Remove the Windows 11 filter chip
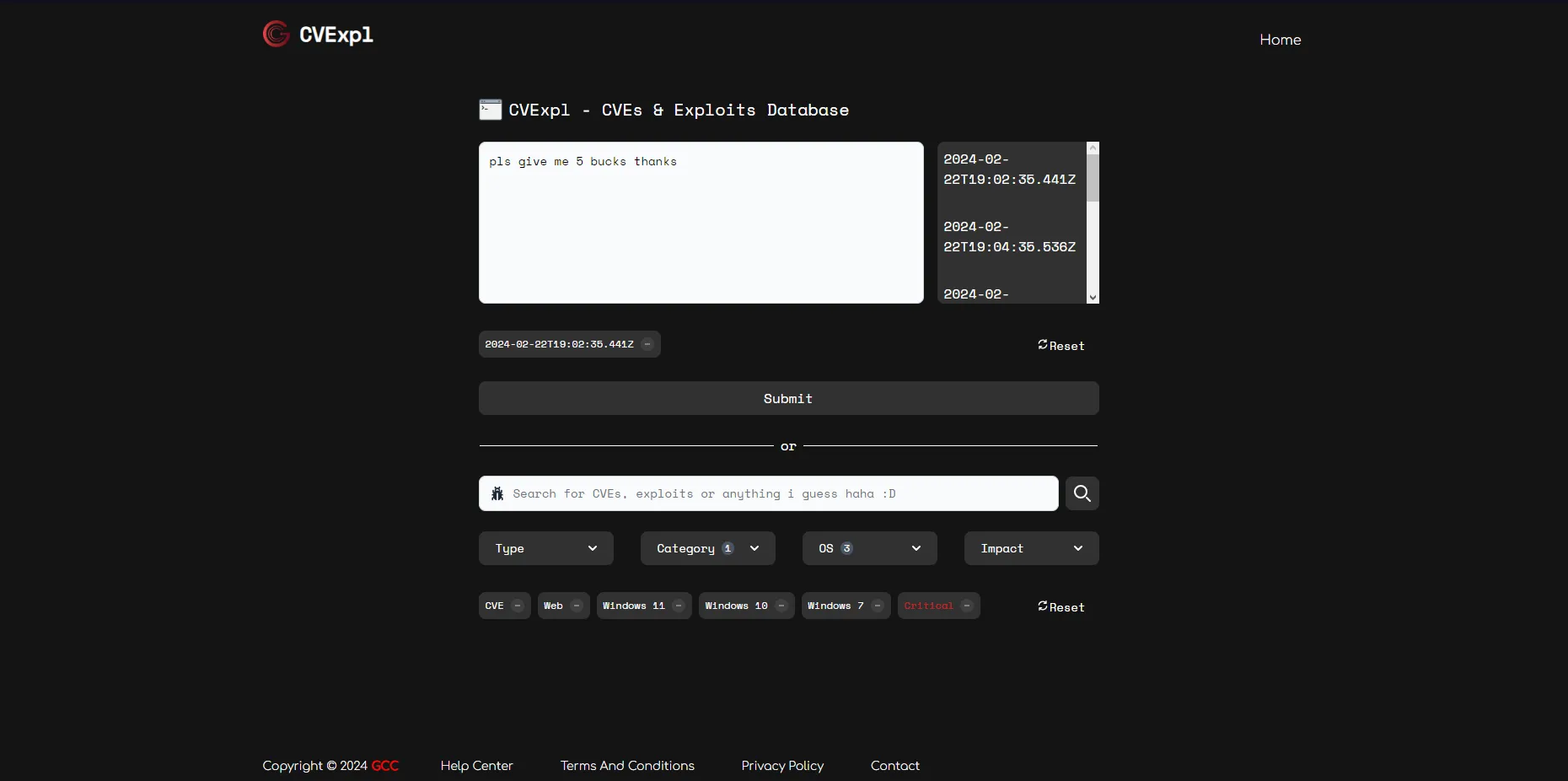1568x781 pixels. [x=679, y=606]
